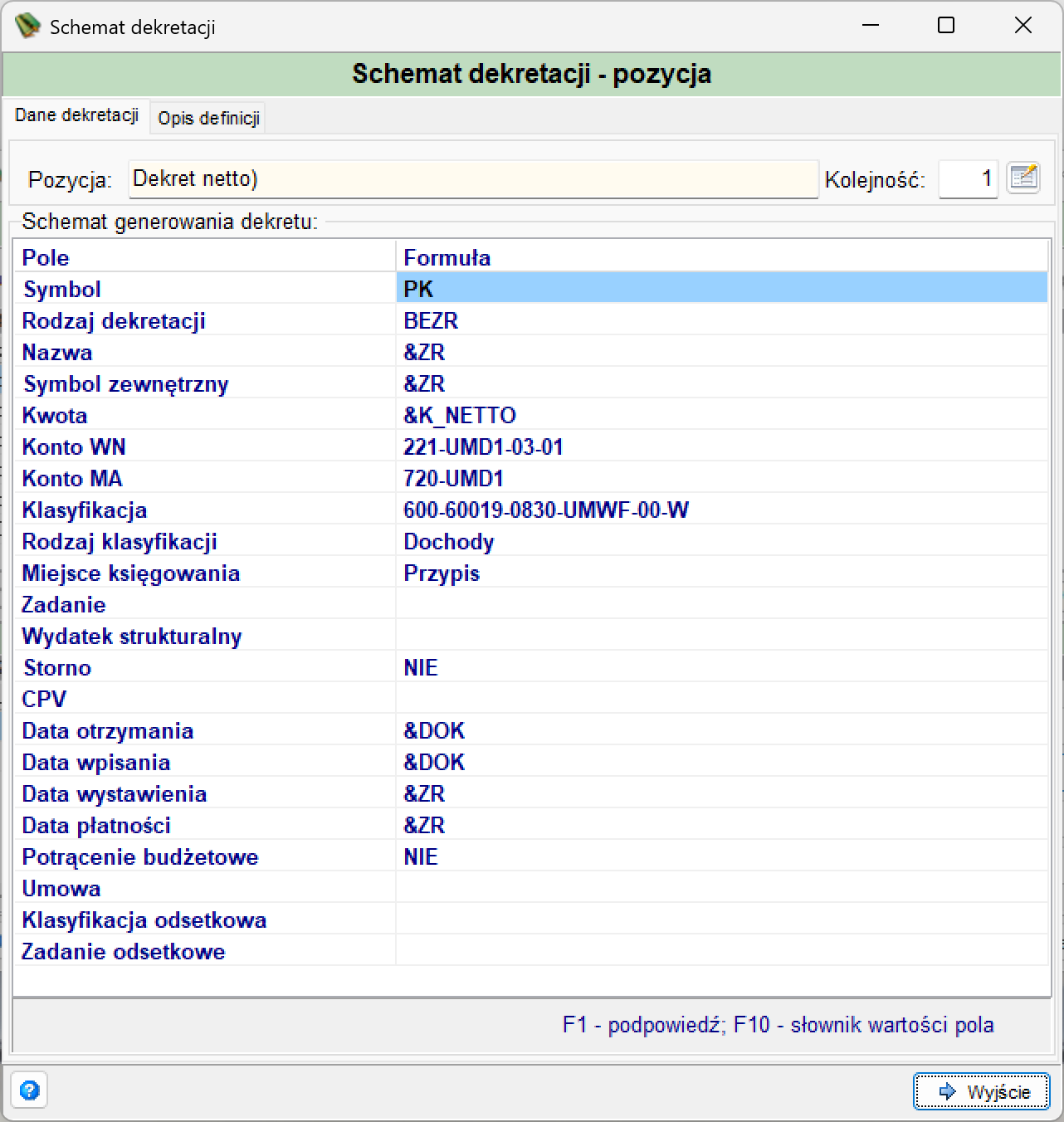Screen dimensions: 1064x1122
Task: Switch to the Opis definicji tab
Action: (x=209, y=118)
